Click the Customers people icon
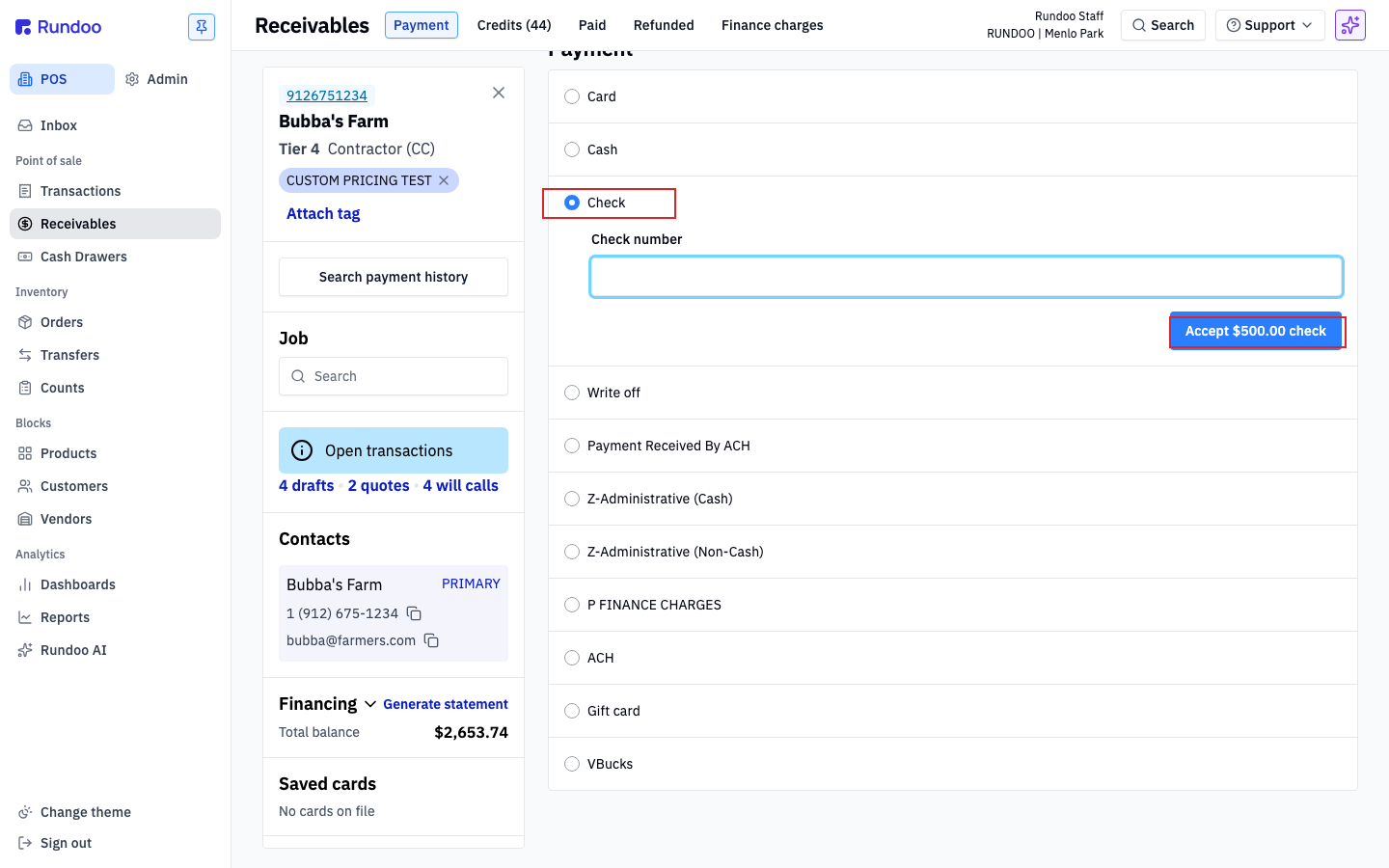 click(25, 486)
